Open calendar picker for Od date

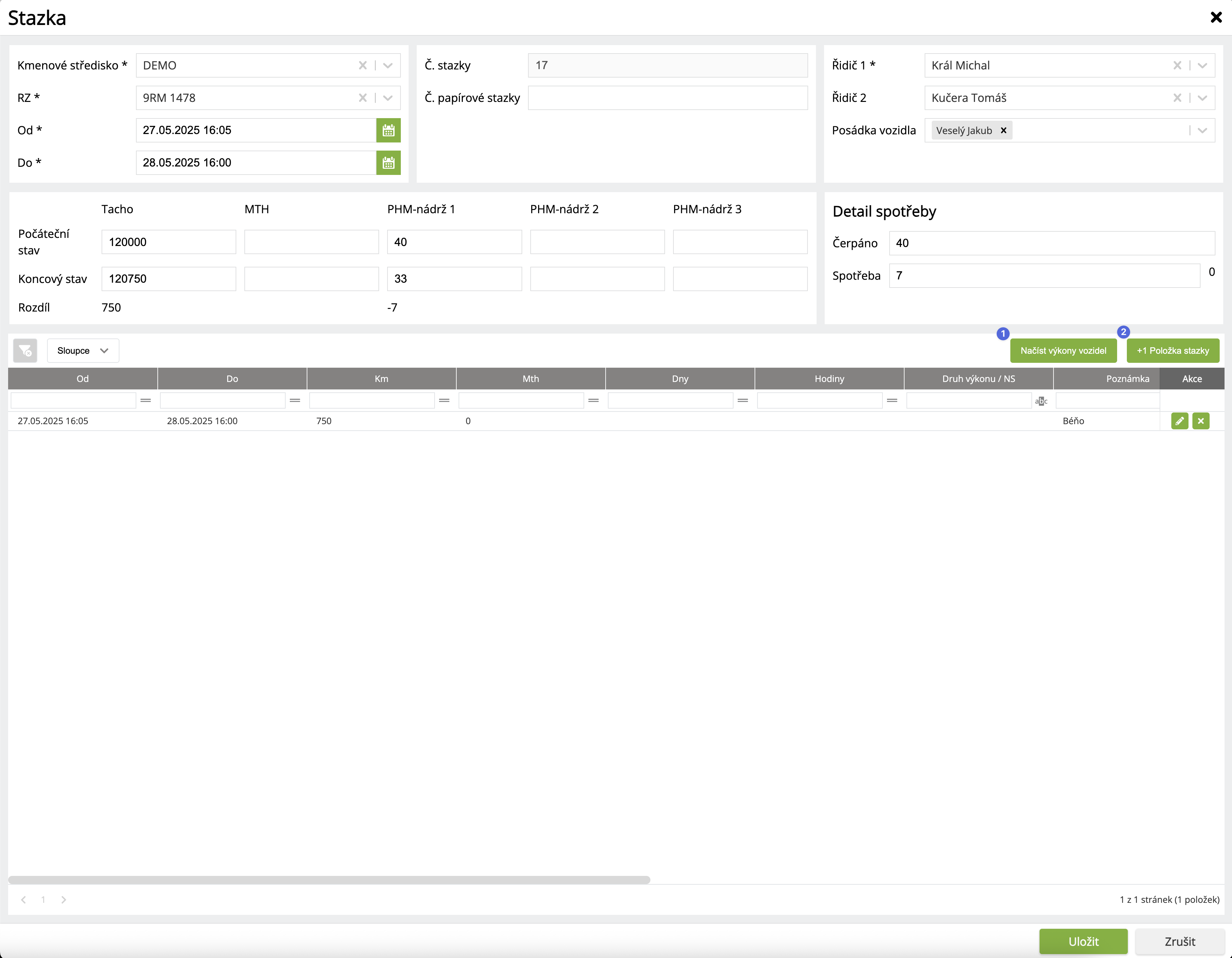[388, 130]
